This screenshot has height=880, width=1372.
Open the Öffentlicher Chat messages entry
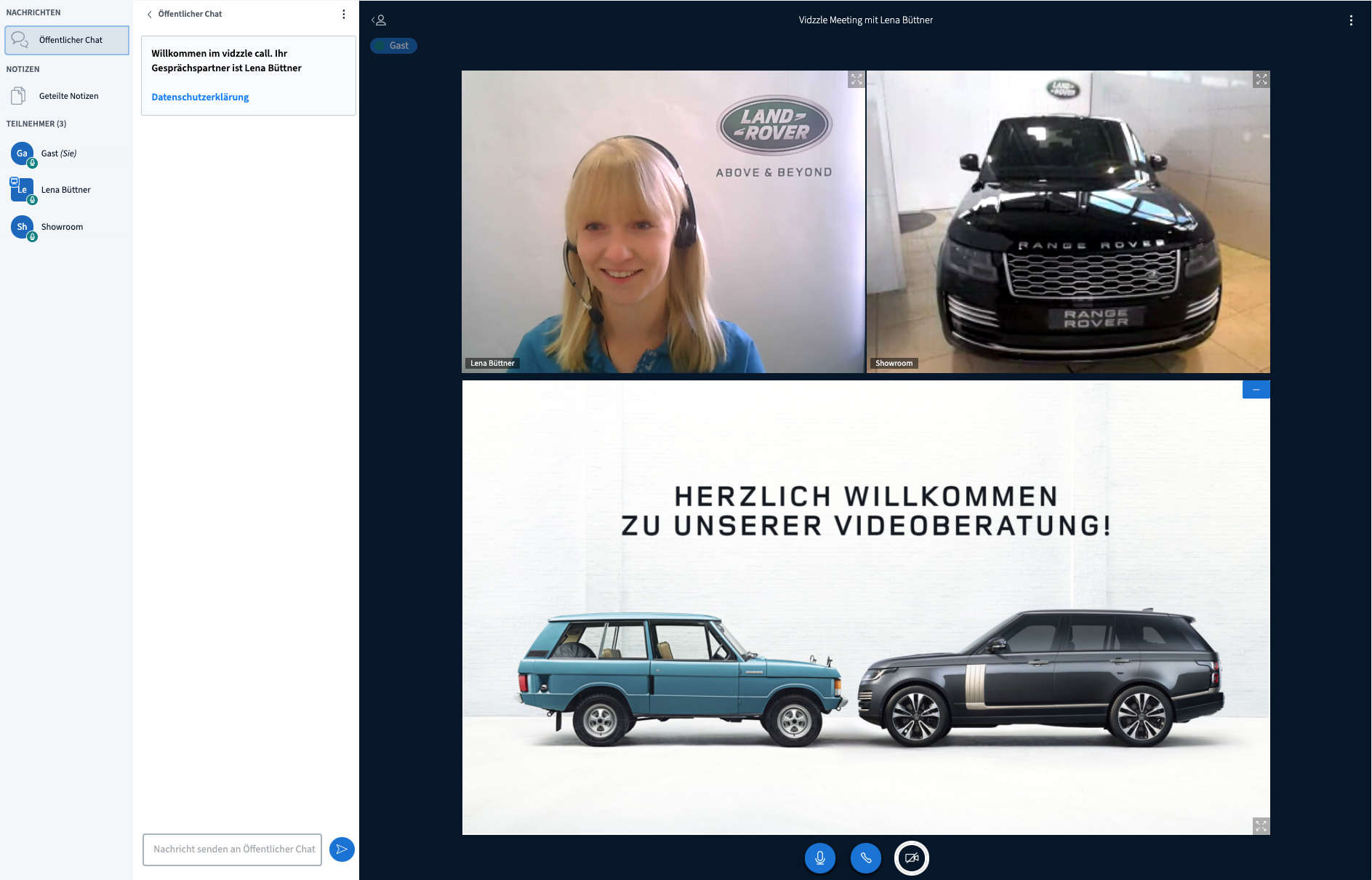point(67,40)
